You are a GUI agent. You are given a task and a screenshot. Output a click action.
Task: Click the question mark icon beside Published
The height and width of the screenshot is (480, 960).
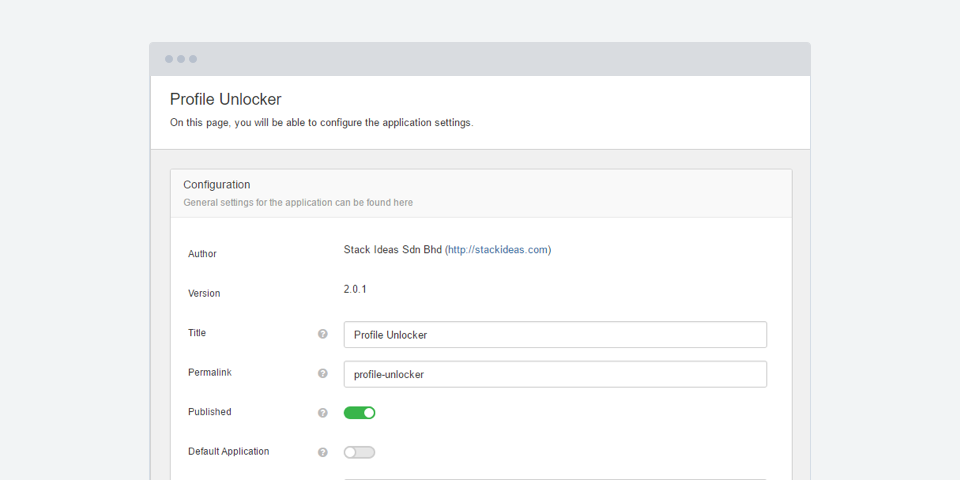[x=323, y=413]
